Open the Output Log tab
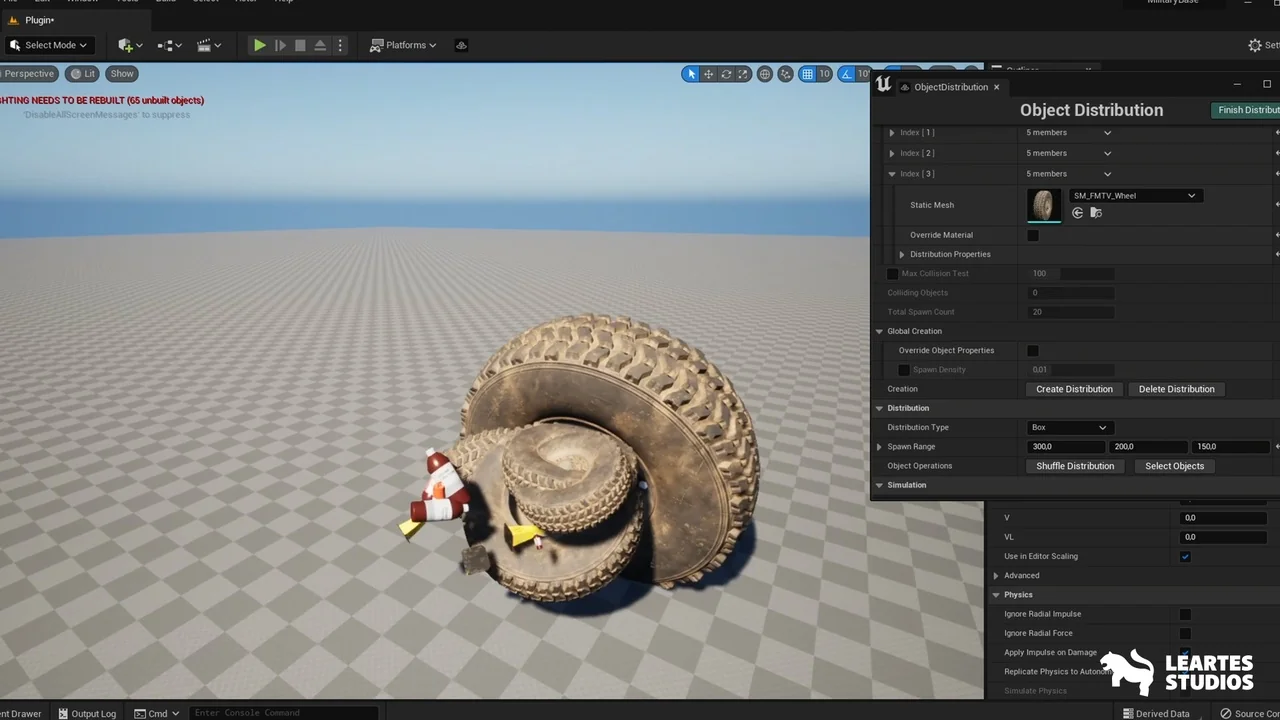This screenshot has width=1280, height=720. pyautogui.click(x=87, y=713)
